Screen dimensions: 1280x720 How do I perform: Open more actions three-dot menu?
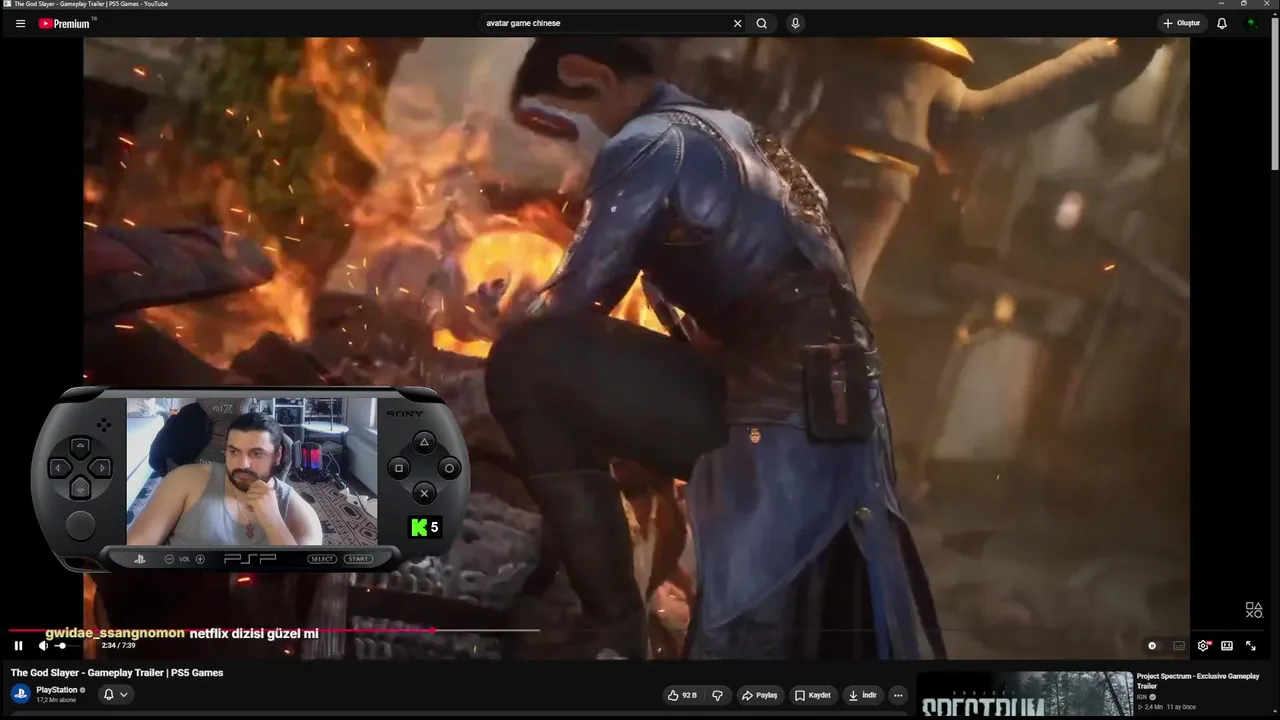(898, 695)
